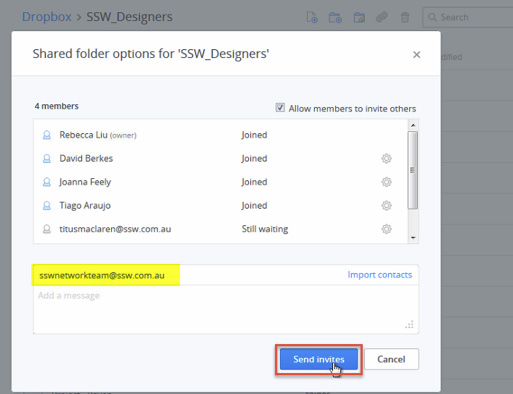Click Joined status for Joanna Feely
513x394 pixels.
(x=254, y=182)
